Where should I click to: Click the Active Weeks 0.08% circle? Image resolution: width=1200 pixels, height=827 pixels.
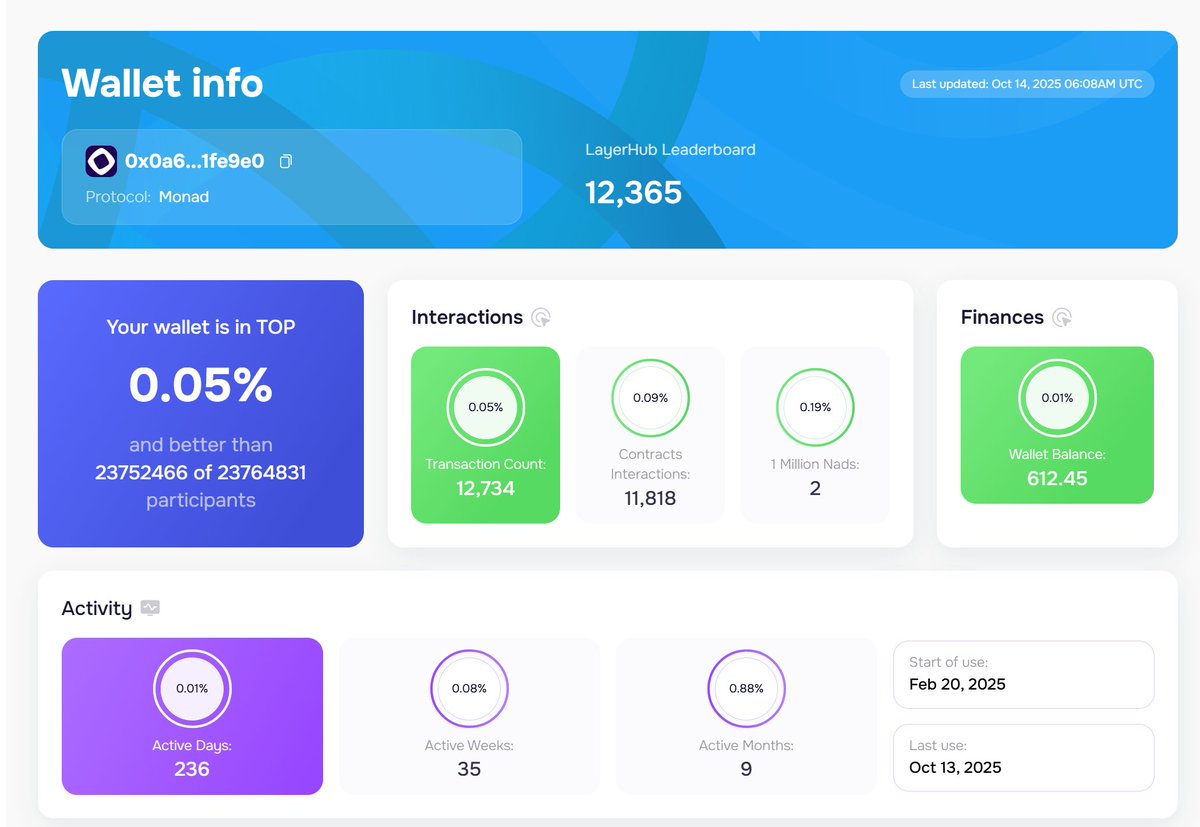tap(469, 688)
